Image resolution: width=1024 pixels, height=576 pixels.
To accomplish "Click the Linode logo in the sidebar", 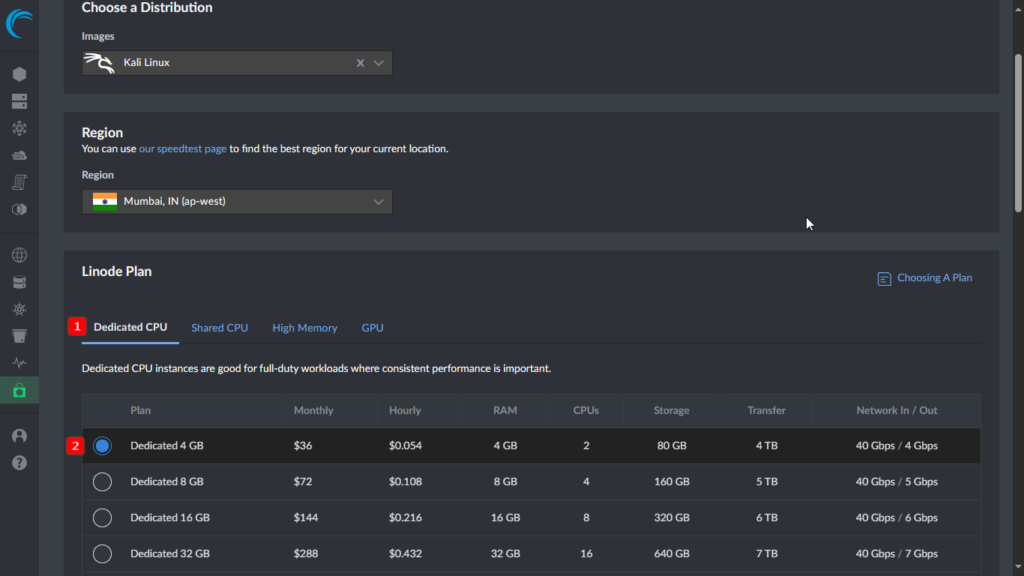I will pyautogui.click(x=19, y=24).
